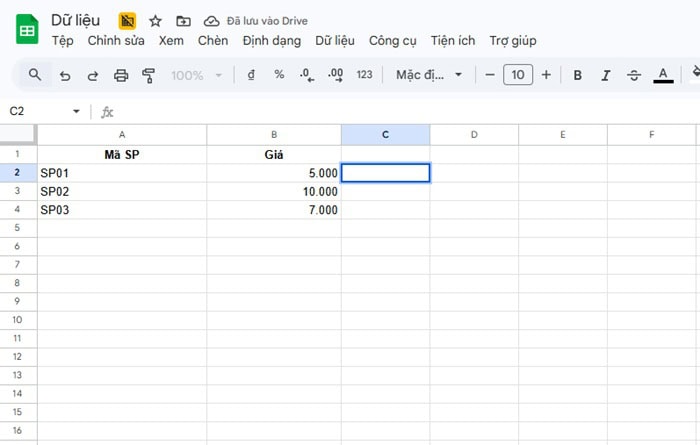Viewport: 700px width, 445px height.
Task: Activate the paint format tool
Action: 149,75
